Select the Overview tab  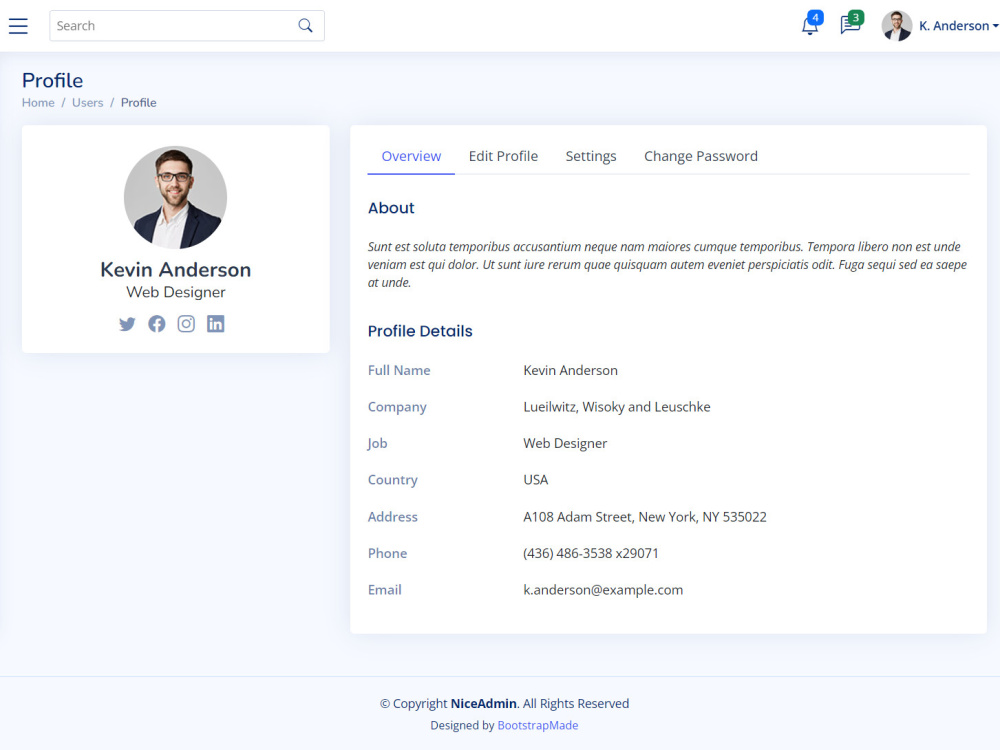(411, 156)
